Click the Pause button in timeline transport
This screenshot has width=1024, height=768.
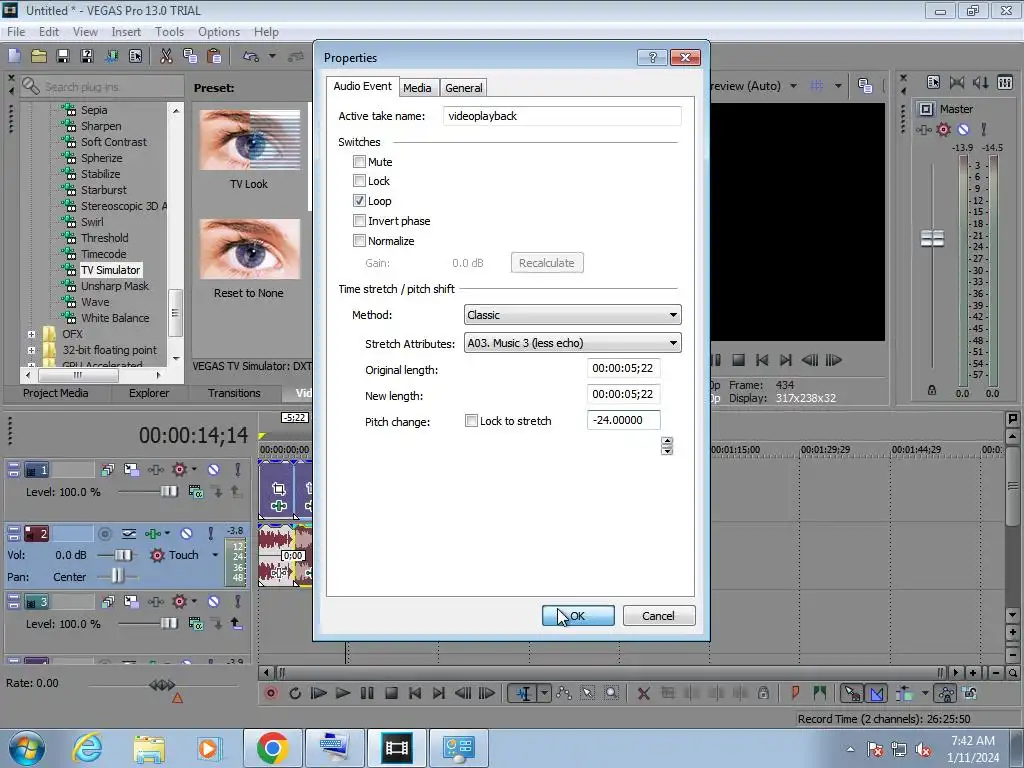click(367, 693)
